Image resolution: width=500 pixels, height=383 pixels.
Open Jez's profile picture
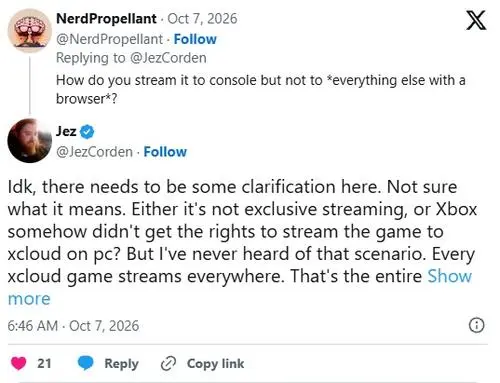(x=30, y=141)
